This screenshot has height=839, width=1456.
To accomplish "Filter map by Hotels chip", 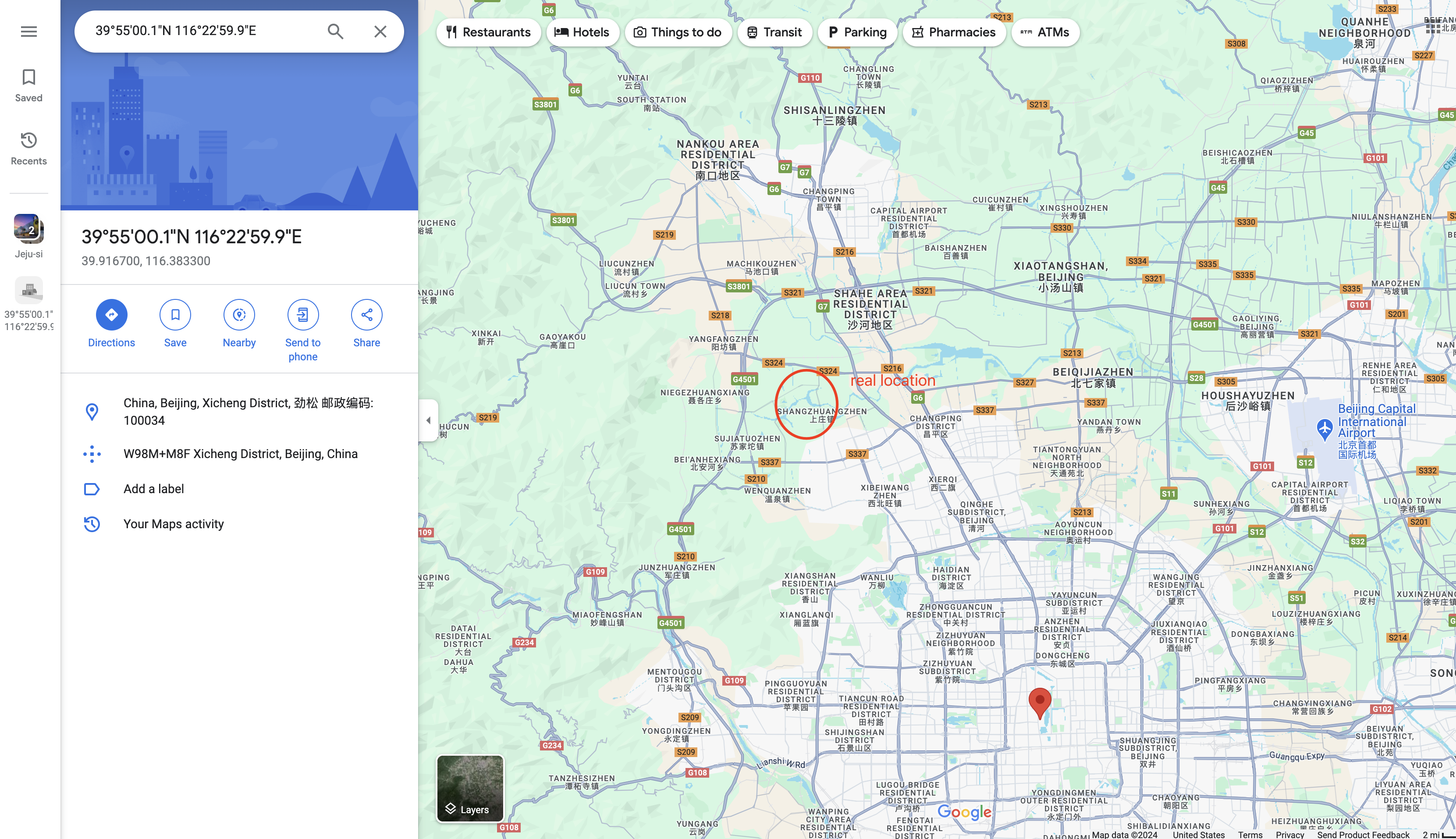I will 582,32.
